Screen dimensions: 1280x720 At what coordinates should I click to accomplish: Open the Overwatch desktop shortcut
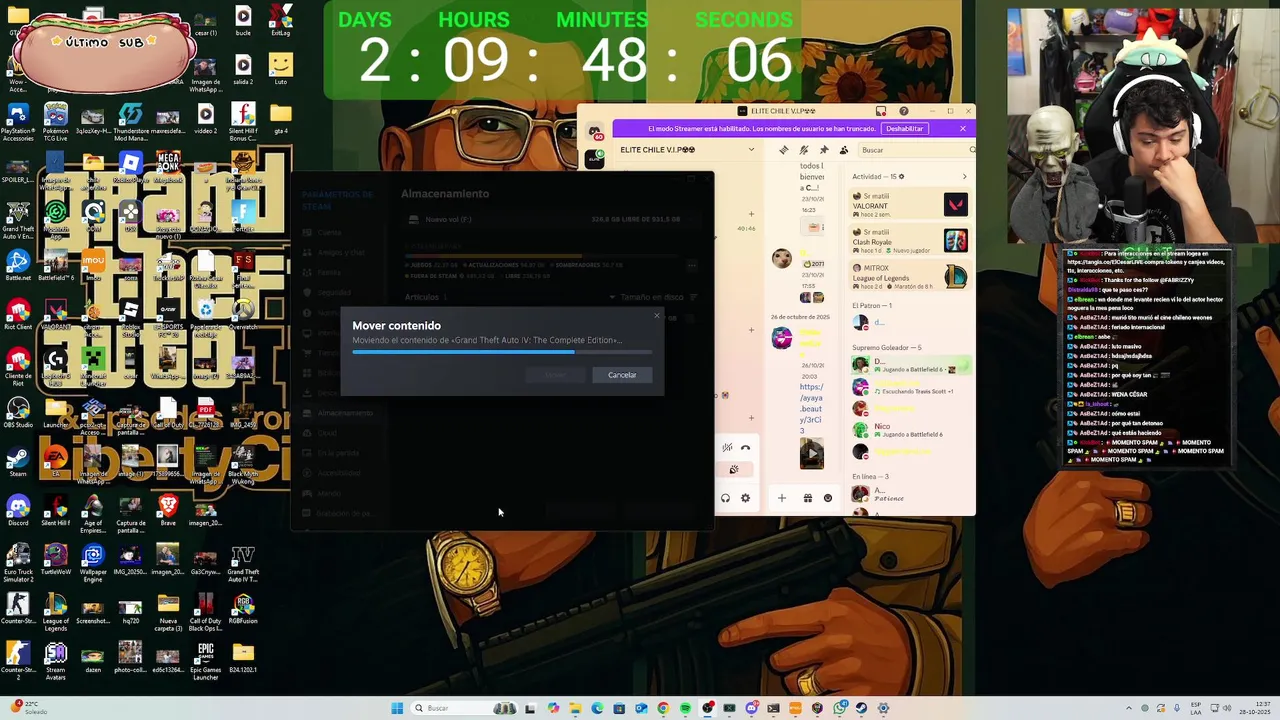243,314
